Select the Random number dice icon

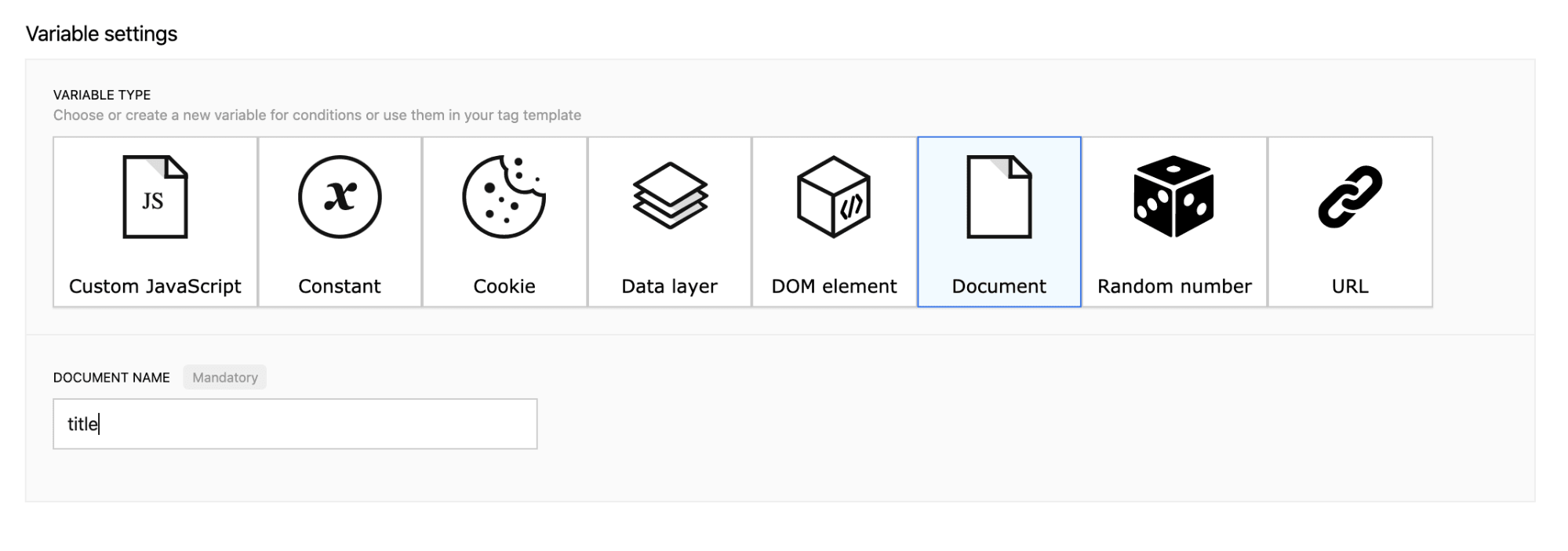pos(1173,197)
